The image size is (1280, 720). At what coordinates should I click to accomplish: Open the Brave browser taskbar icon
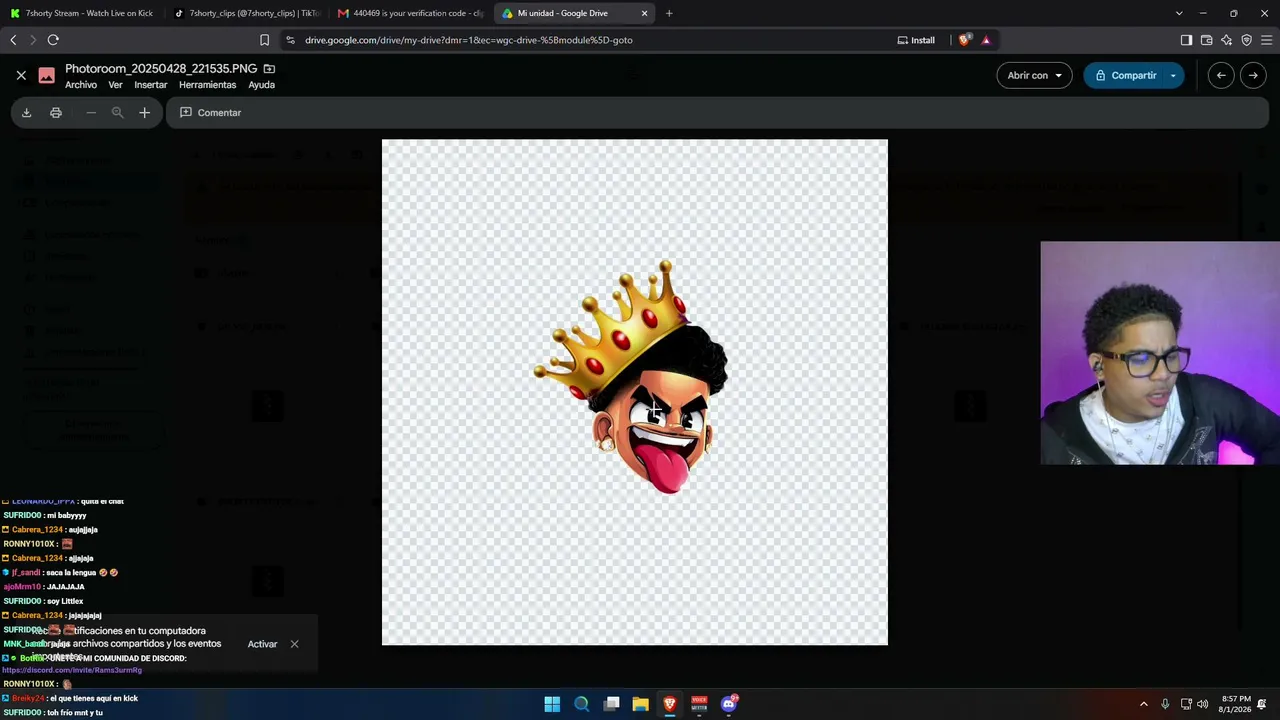pyautogui.click(x=670, y=704)
